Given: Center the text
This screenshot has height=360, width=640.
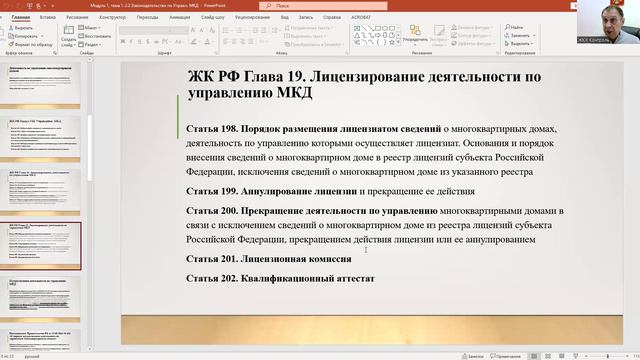Looking at the screenshot, I should pyautogui.click(x=234, y=41).
